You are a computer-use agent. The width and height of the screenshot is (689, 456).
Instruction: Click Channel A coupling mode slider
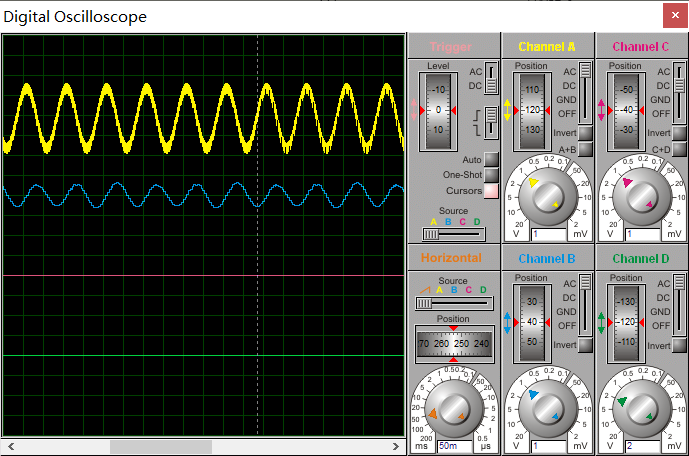tap(585, 93)
